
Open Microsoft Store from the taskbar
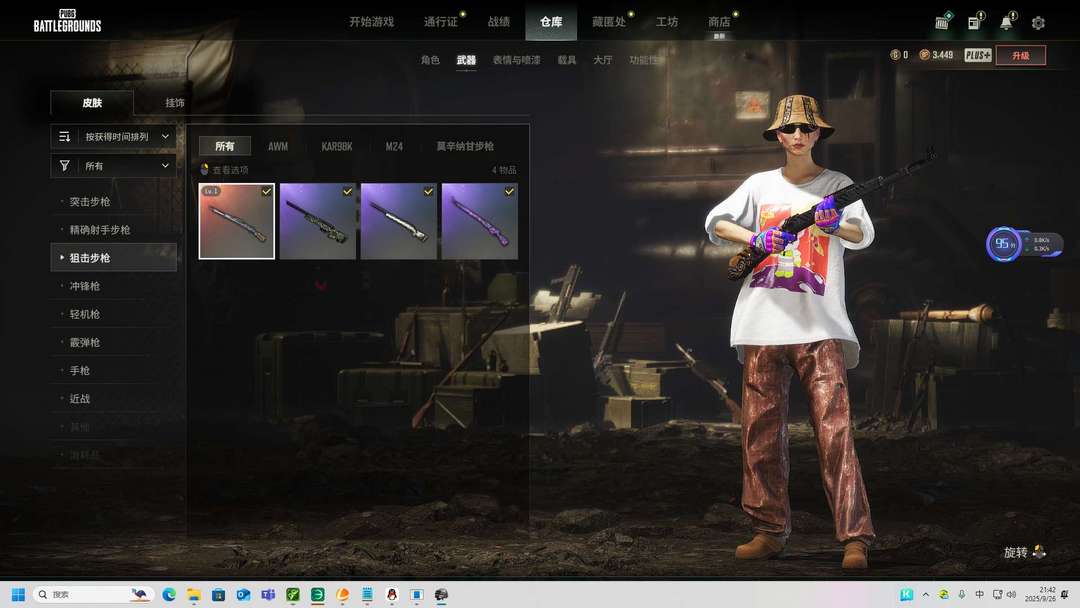[218, 594]
